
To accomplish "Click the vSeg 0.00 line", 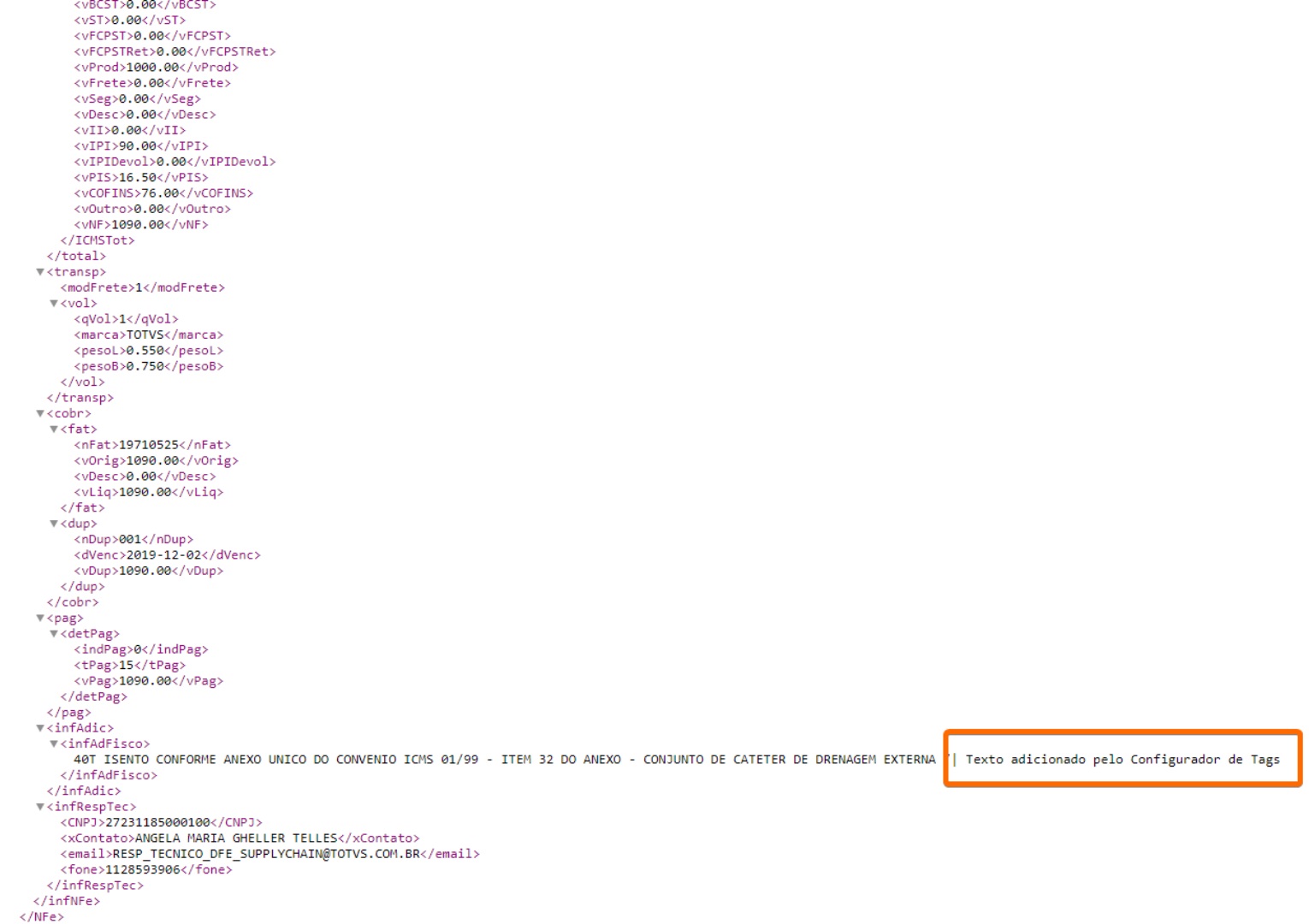I will pyautogui.click(x=137, y=98).
